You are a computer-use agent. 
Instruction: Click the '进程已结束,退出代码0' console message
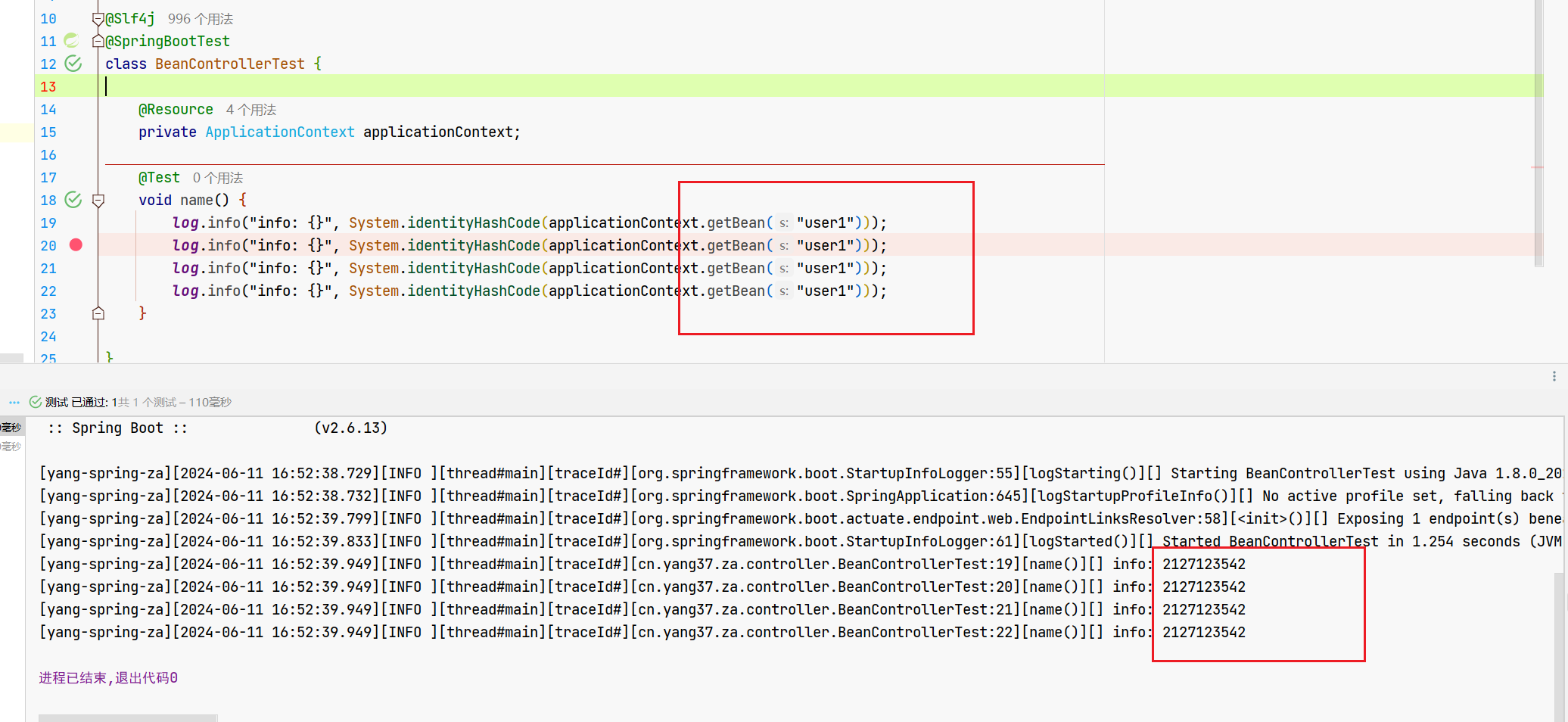click(x=108, y=677)
